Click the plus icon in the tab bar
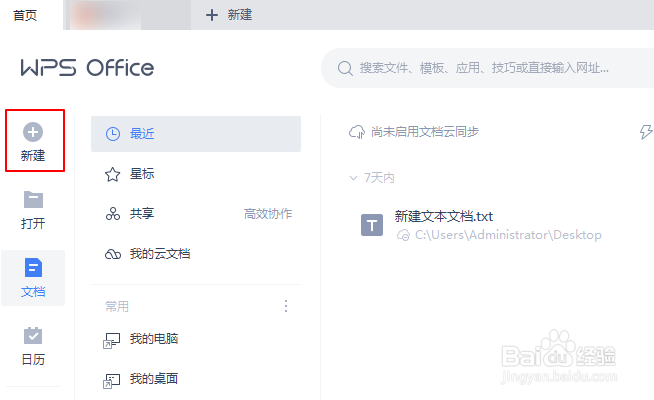 [212, 15]
